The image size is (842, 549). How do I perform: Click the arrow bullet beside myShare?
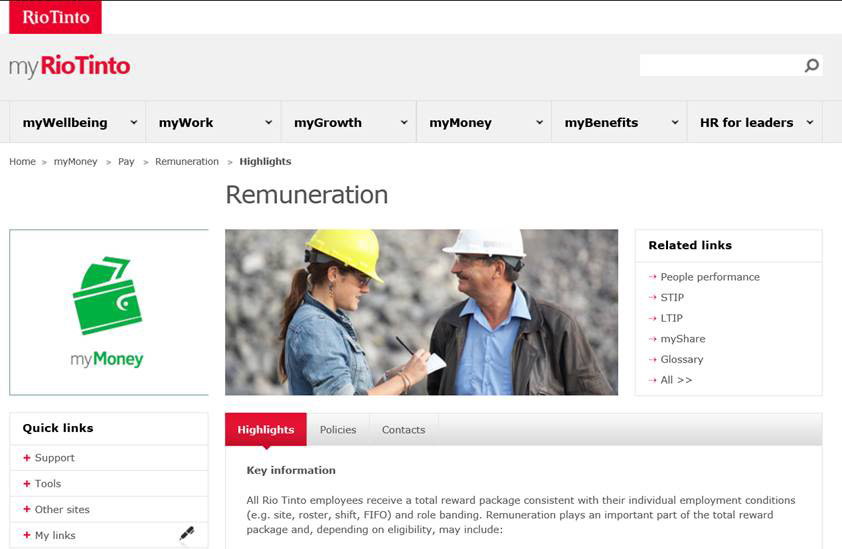coord(652,338)
